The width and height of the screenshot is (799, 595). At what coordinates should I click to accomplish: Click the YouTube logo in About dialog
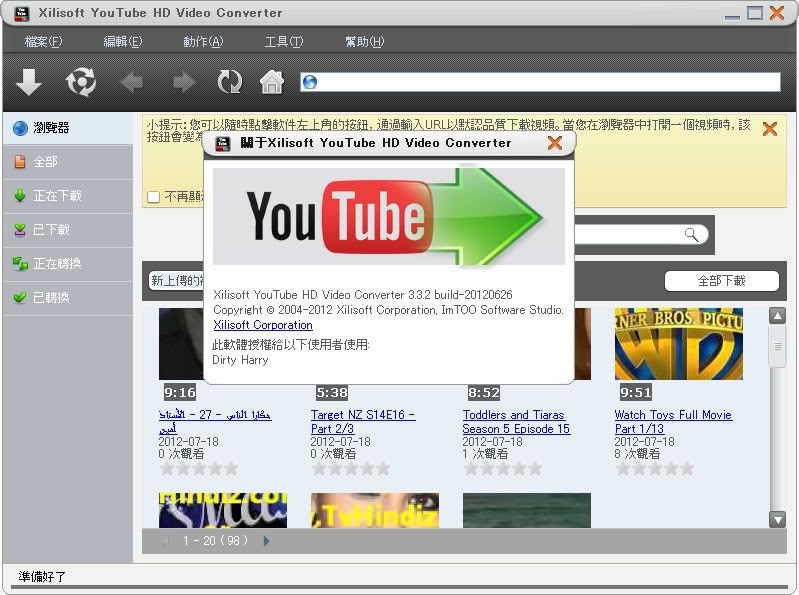389,217
